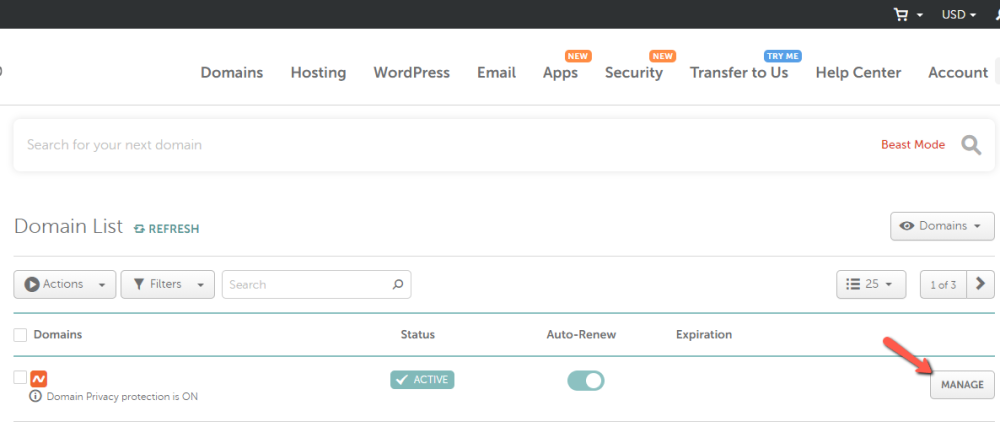The height and width of the screenshot is (422, 1000).
Task: Check the checkbox for the first domain row
Action: click(20, 378)
